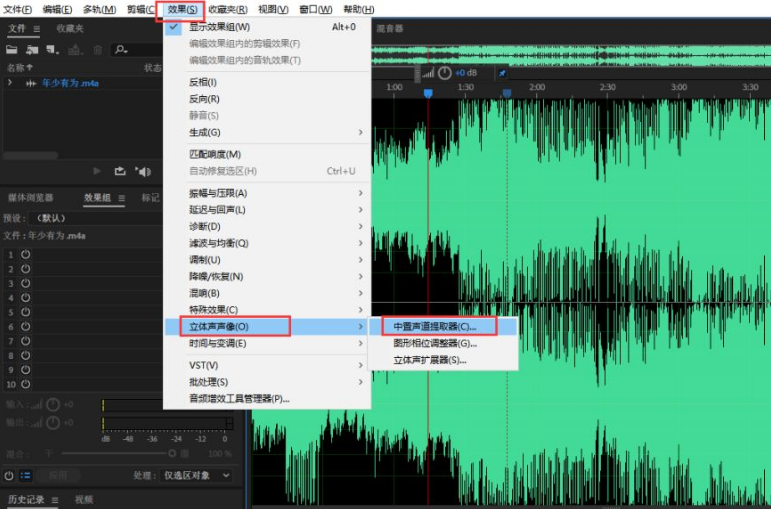The image size is (771, 509).
Task: Open the 视图(V) menu
Action: (273, 9)
